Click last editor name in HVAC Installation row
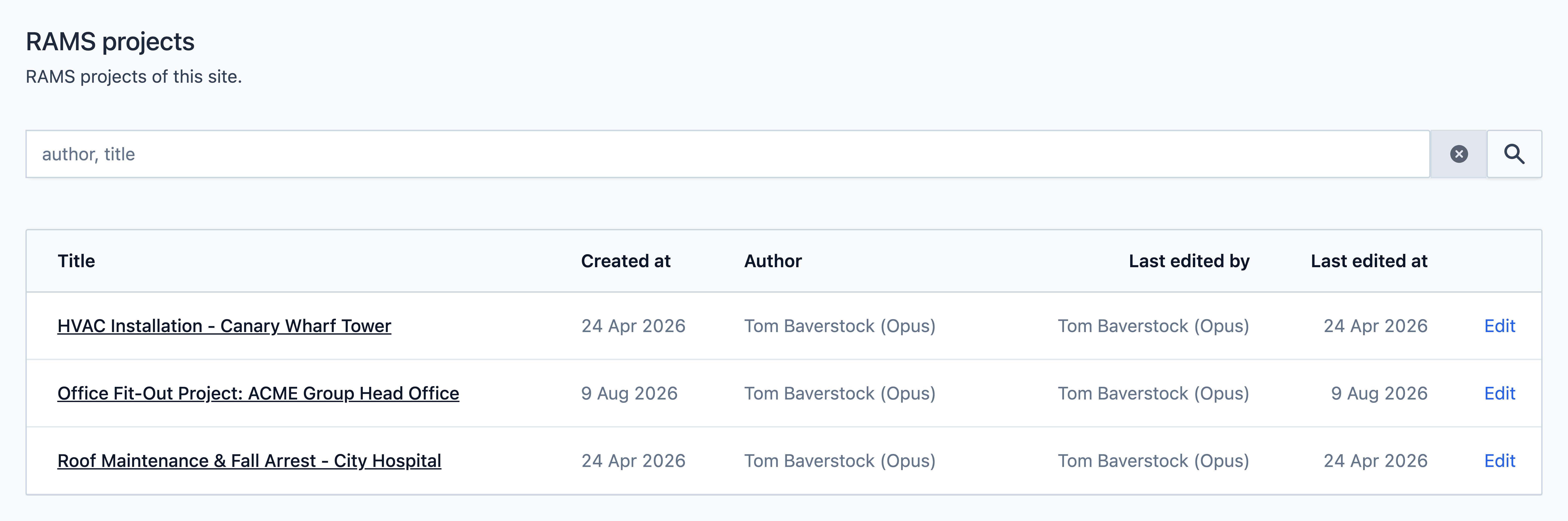Screen dimensions: 1568x521 [1154, 326]
